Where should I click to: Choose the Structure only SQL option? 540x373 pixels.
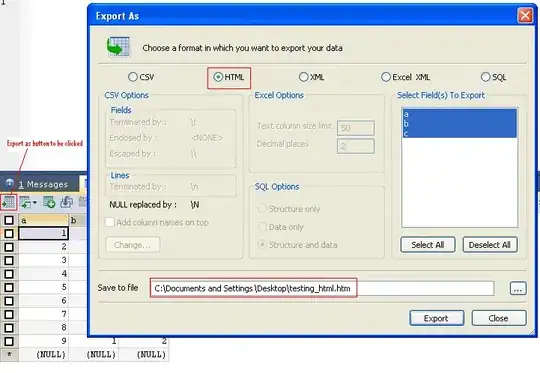tap(262, 209)
